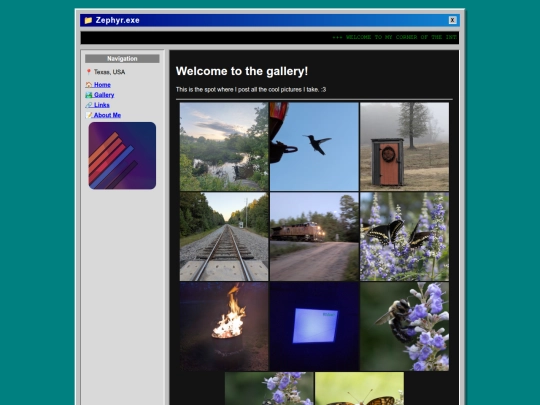Click the gallery description sentence
This screenshot has width=540, height=405.
[251, 90]
